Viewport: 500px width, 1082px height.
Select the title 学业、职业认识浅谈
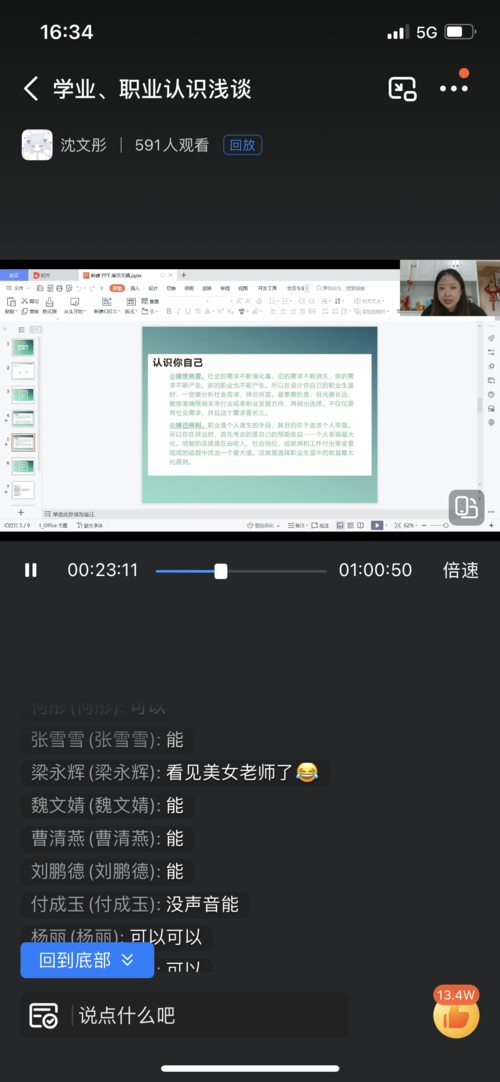tap(152, 89)
